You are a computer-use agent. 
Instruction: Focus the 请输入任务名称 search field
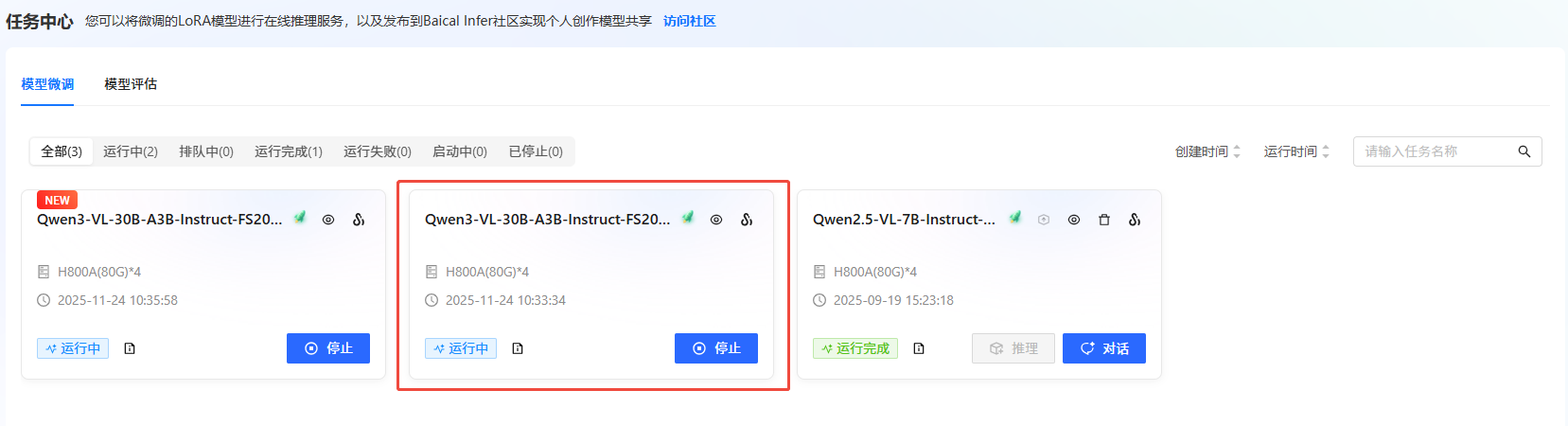[1436, 151]
